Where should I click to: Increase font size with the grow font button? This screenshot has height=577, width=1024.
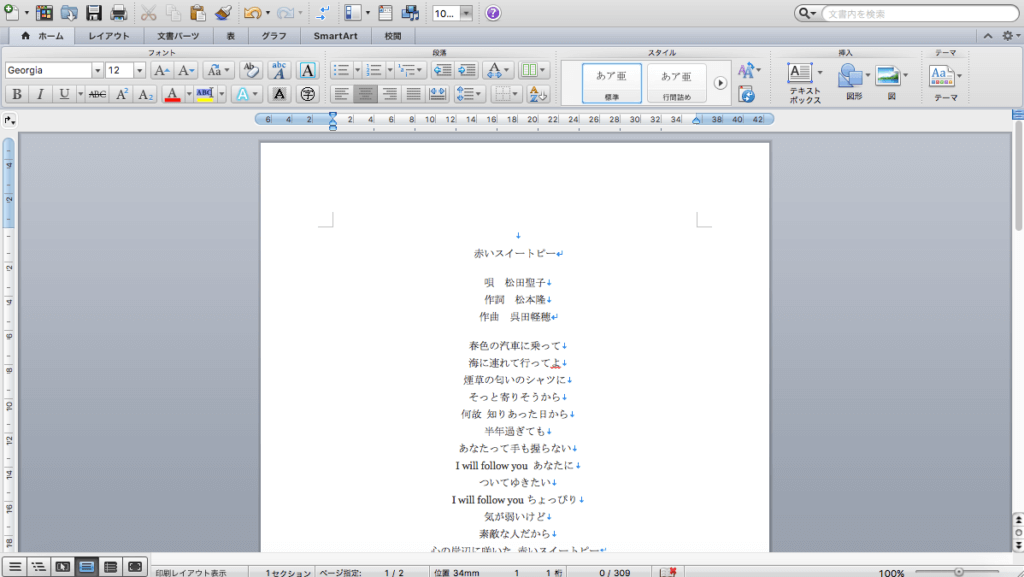161,70
